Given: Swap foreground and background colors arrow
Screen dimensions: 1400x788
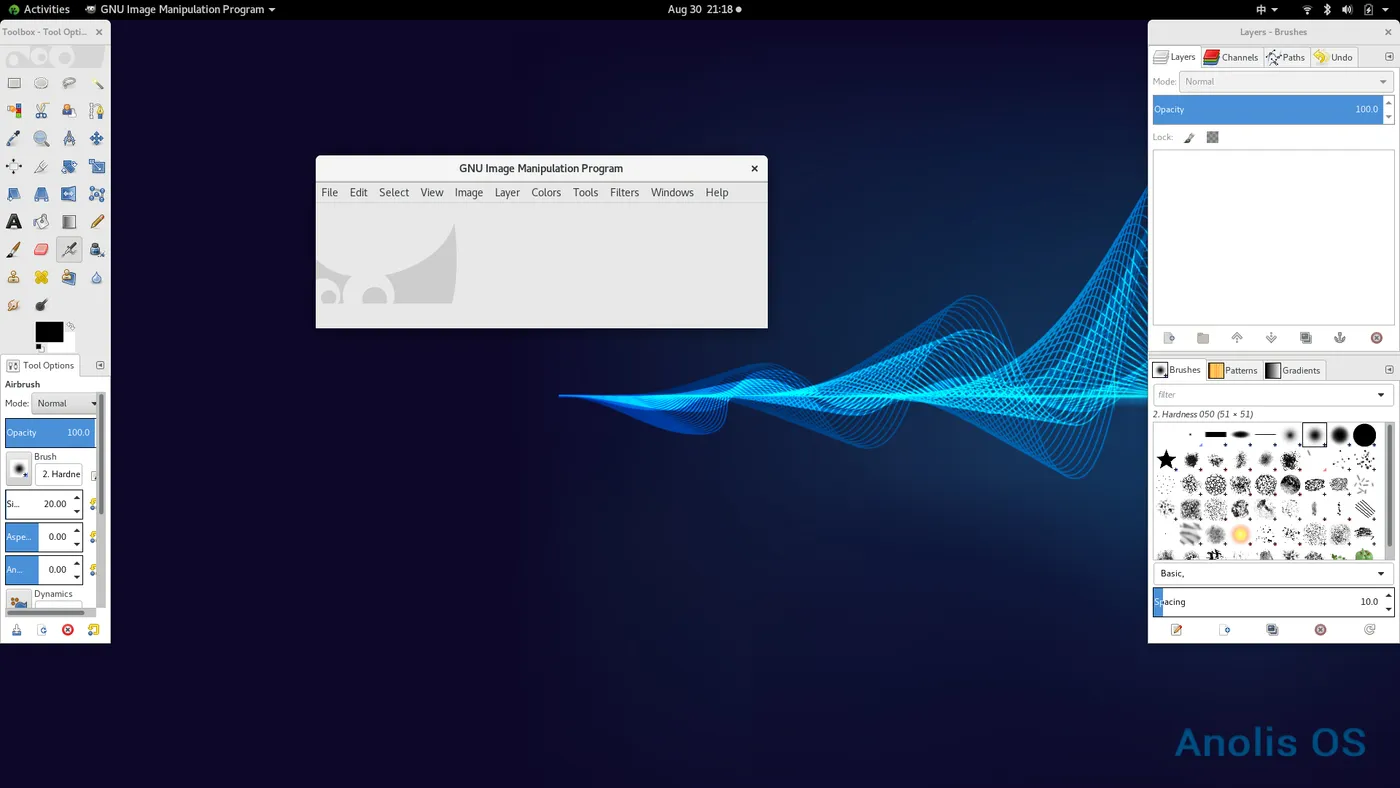Looking at the screenshot, I should click(x=71, y=326).
